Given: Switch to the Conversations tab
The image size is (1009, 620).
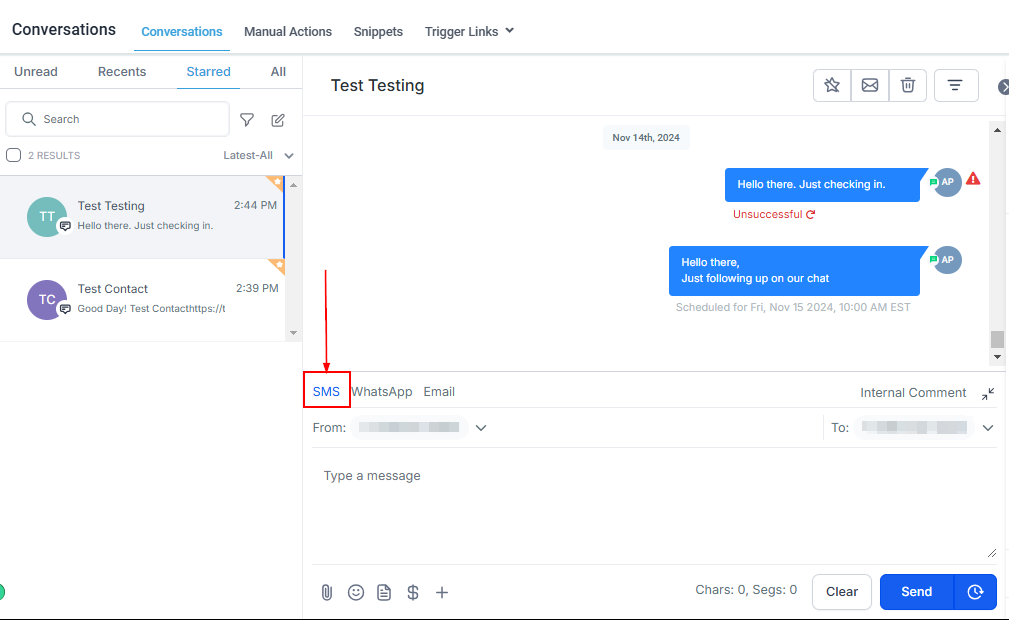Looking at the screenshot, I should (x=181, y=32).
